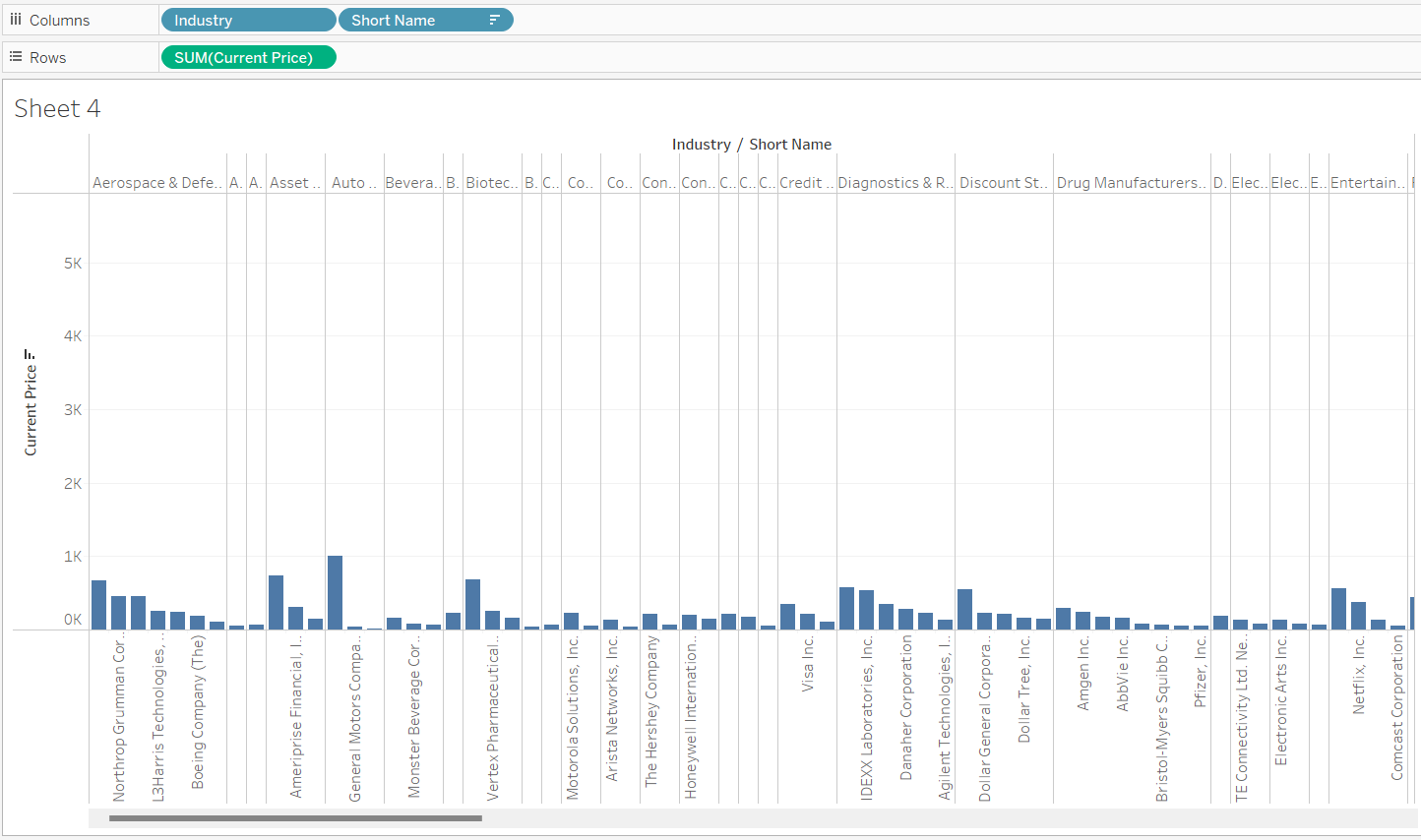The image size is (1421, 840).
Task: Select the Diagnostics & Research industry header
Action: tap(896, 182)
